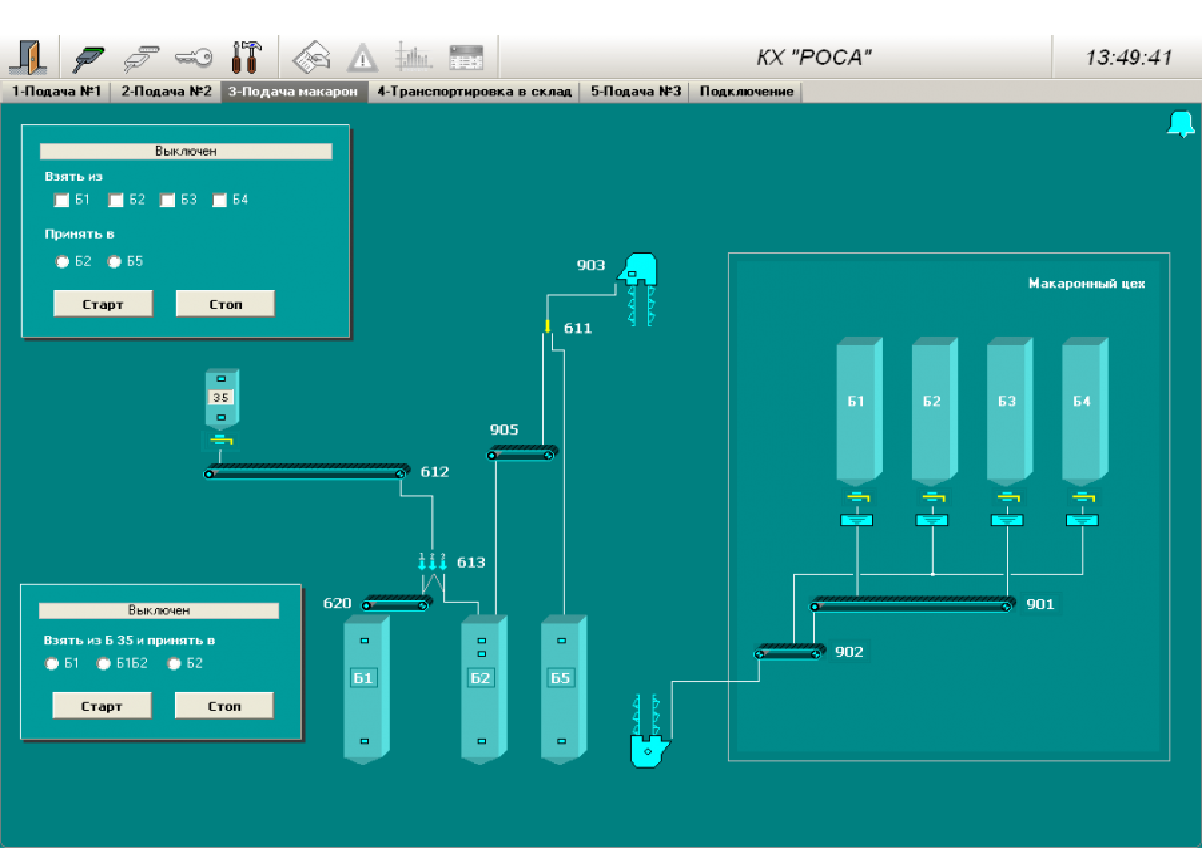
Task: Select elevator 903 icon
Action: (x=638, y=270)
